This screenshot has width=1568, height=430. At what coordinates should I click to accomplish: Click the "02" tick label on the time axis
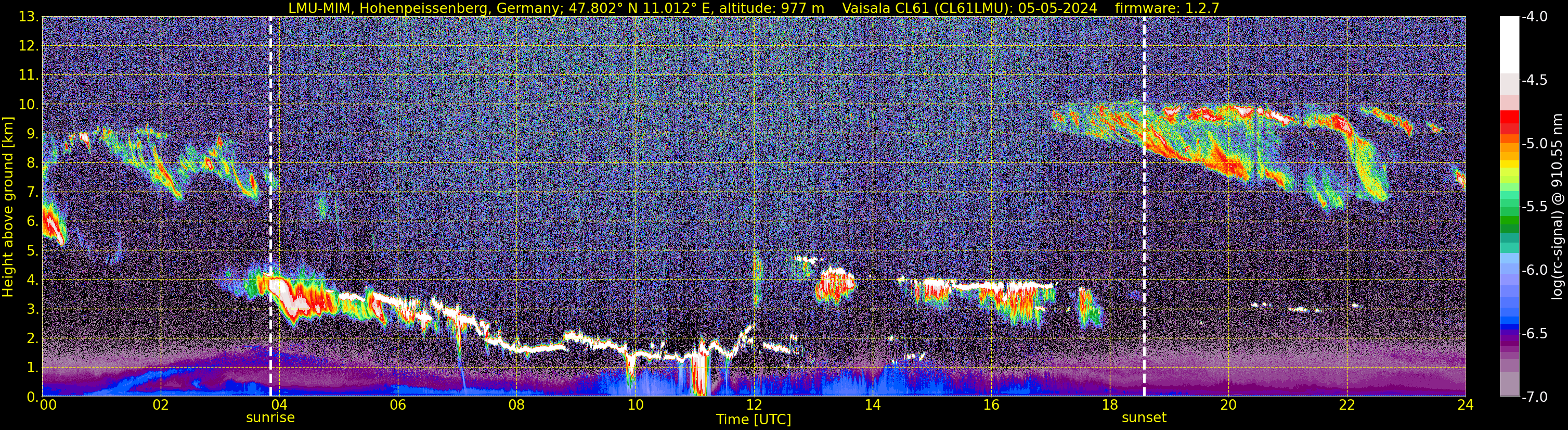coord(160,405)
